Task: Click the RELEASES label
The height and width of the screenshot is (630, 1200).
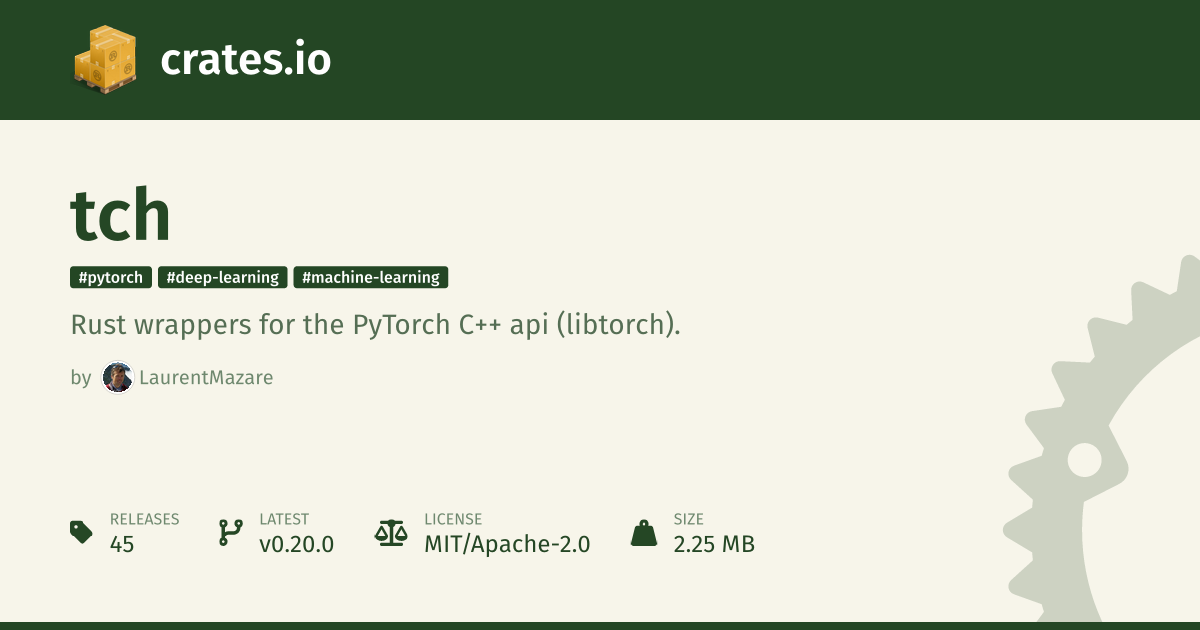Action: [144, 519]
